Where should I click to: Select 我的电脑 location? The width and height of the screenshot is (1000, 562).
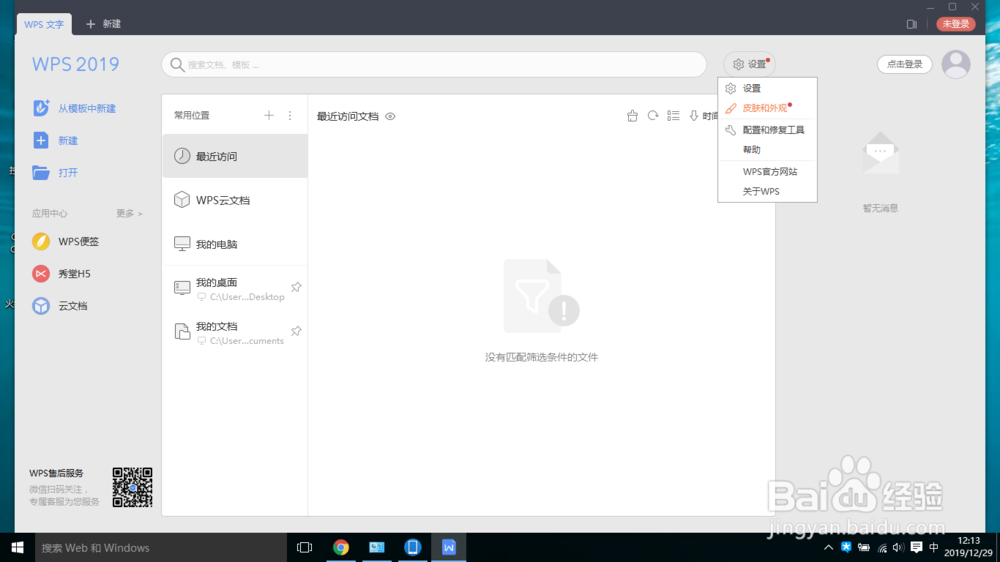point(235,244)
